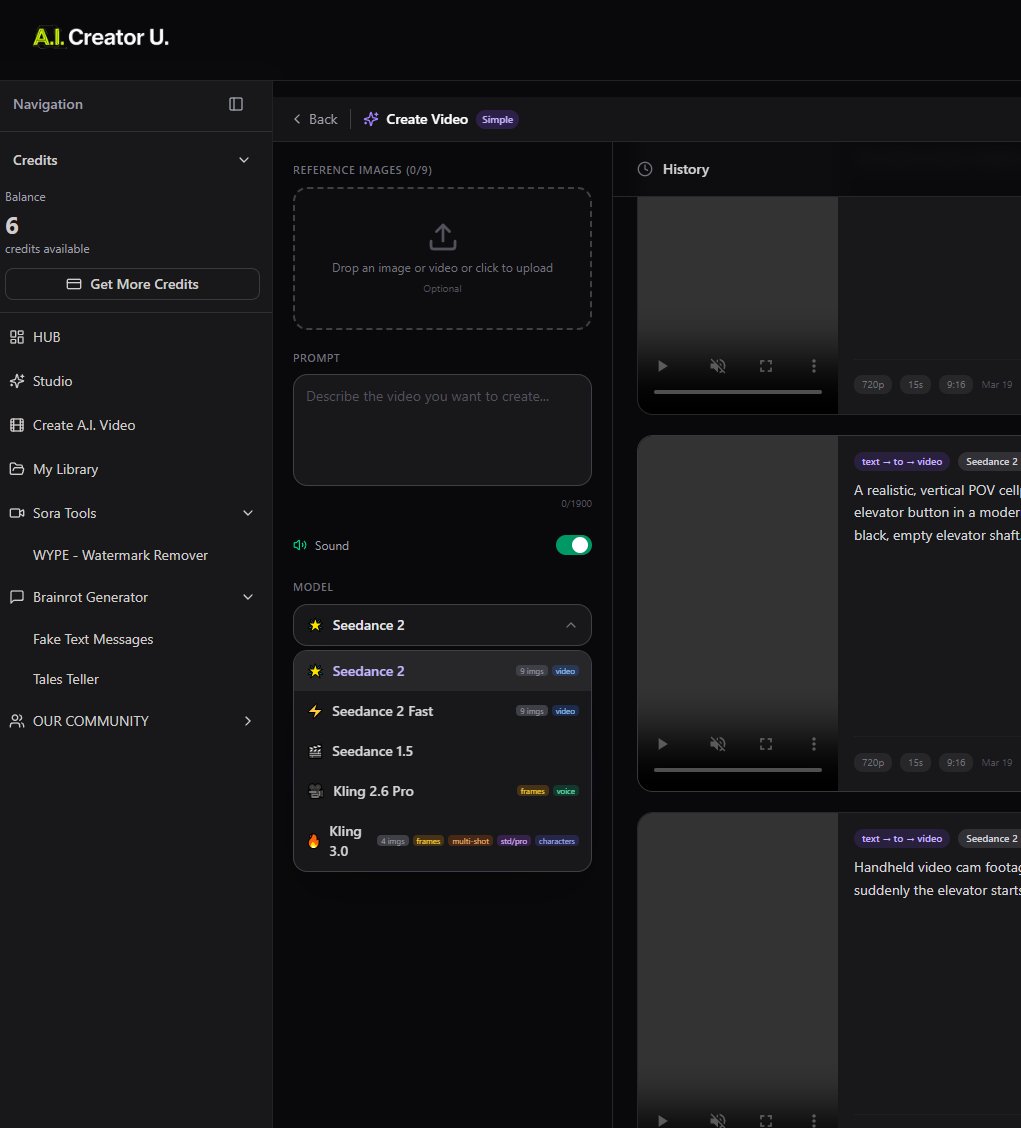Close the Seedance 2 model dropdown

(443, 625)
